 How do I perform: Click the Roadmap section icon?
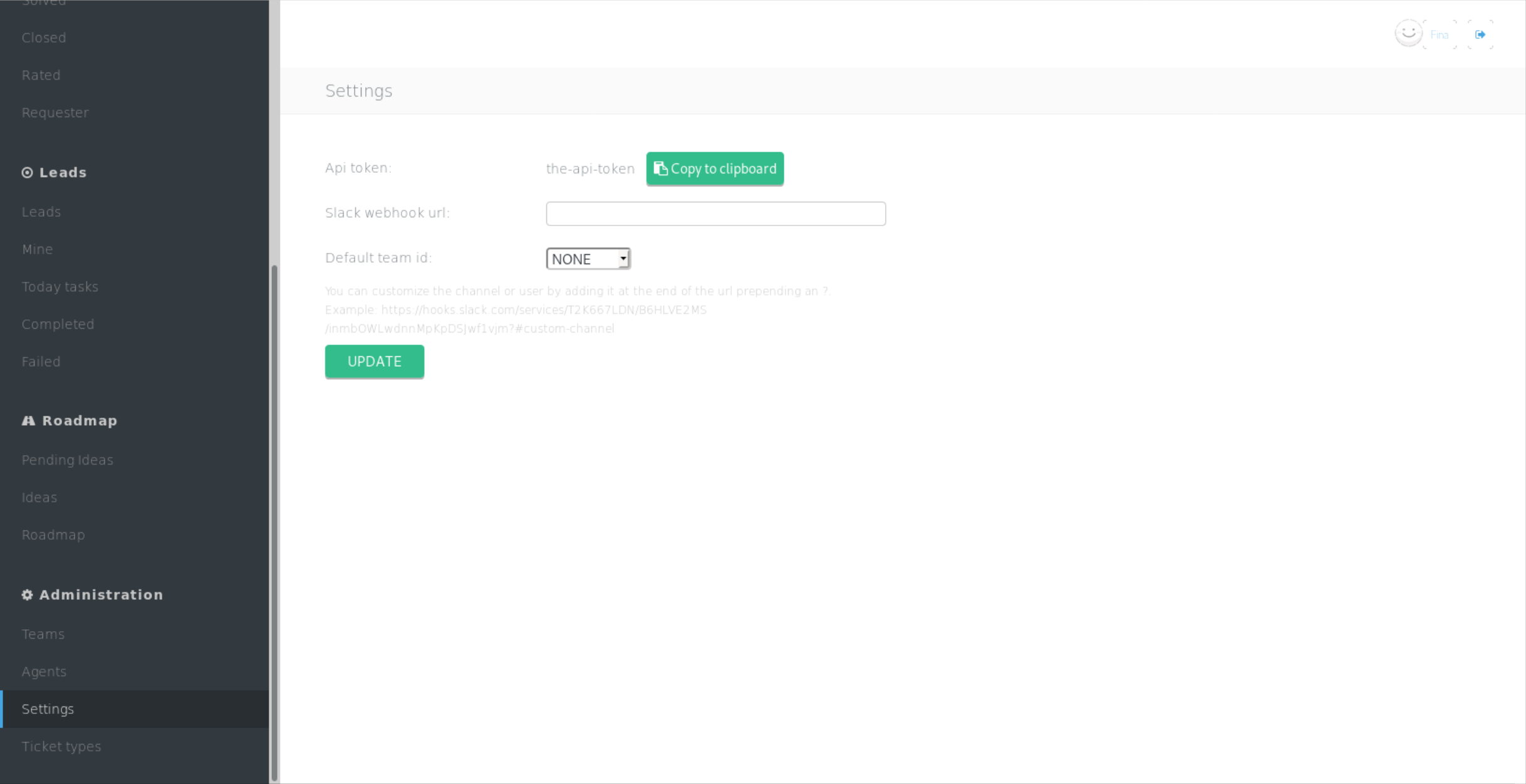(x=28, y=420)
